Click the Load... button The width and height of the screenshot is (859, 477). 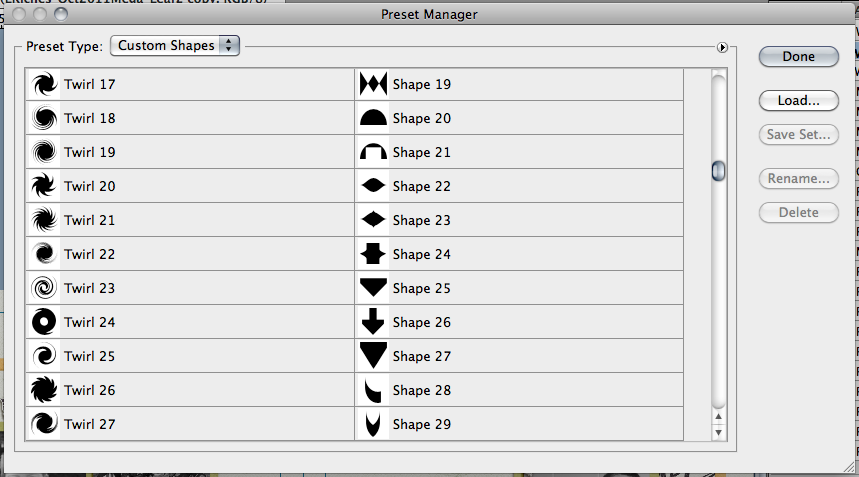tap(798, 101)
